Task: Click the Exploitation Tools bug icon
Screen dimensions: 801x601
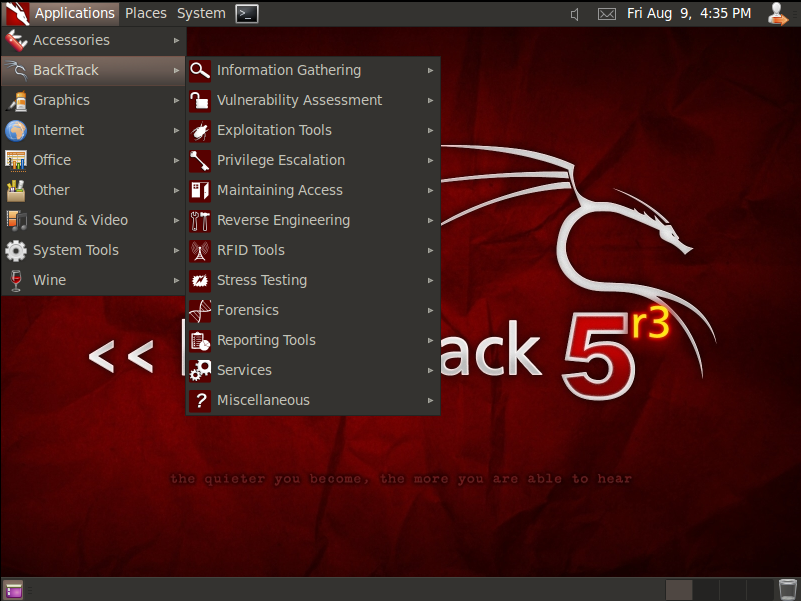Action: [x=200, y=131]
